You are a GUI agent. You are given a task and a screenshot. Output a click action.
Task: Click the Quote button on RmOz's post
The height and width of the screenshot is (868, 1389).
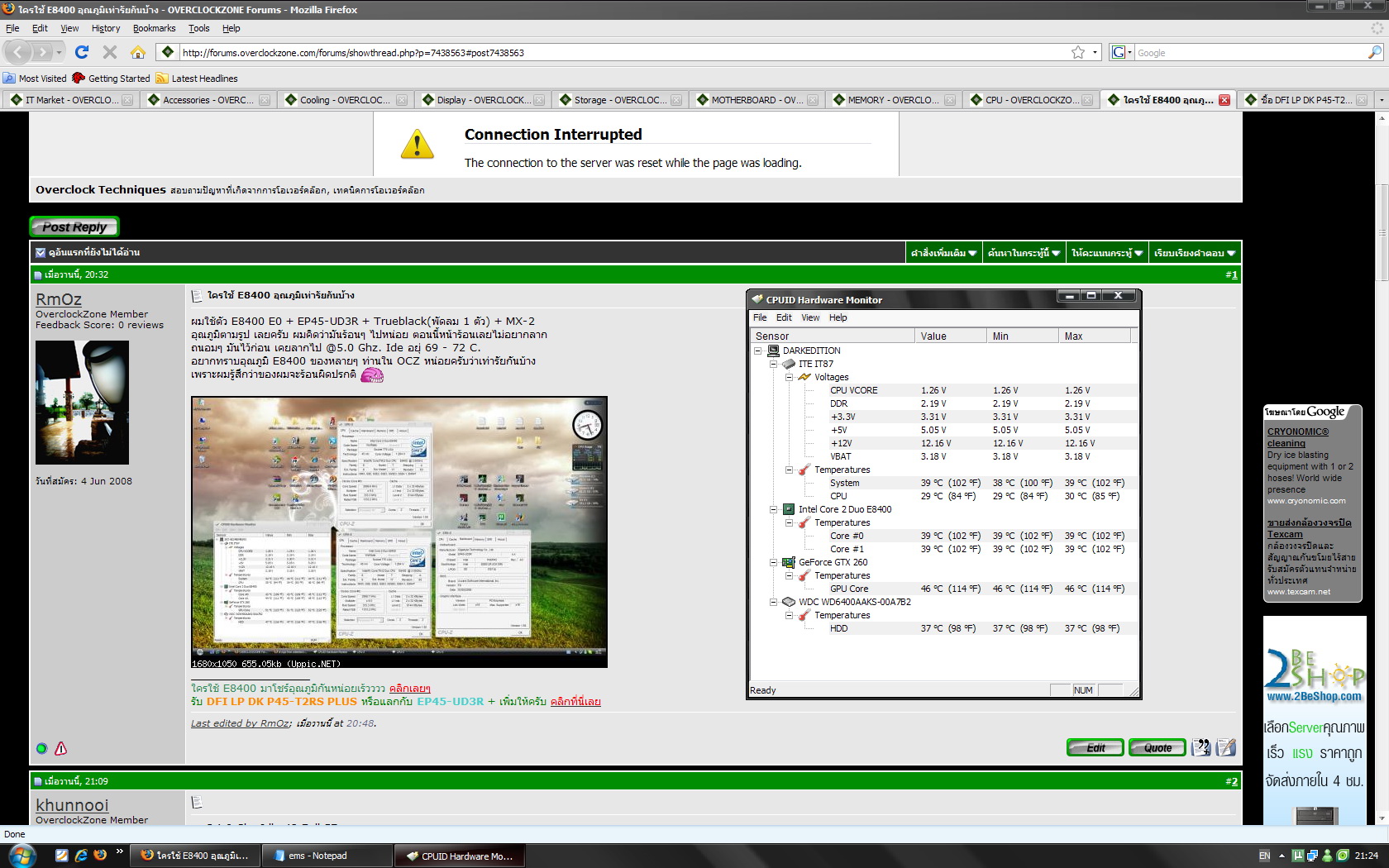(x=1157, y=747)
